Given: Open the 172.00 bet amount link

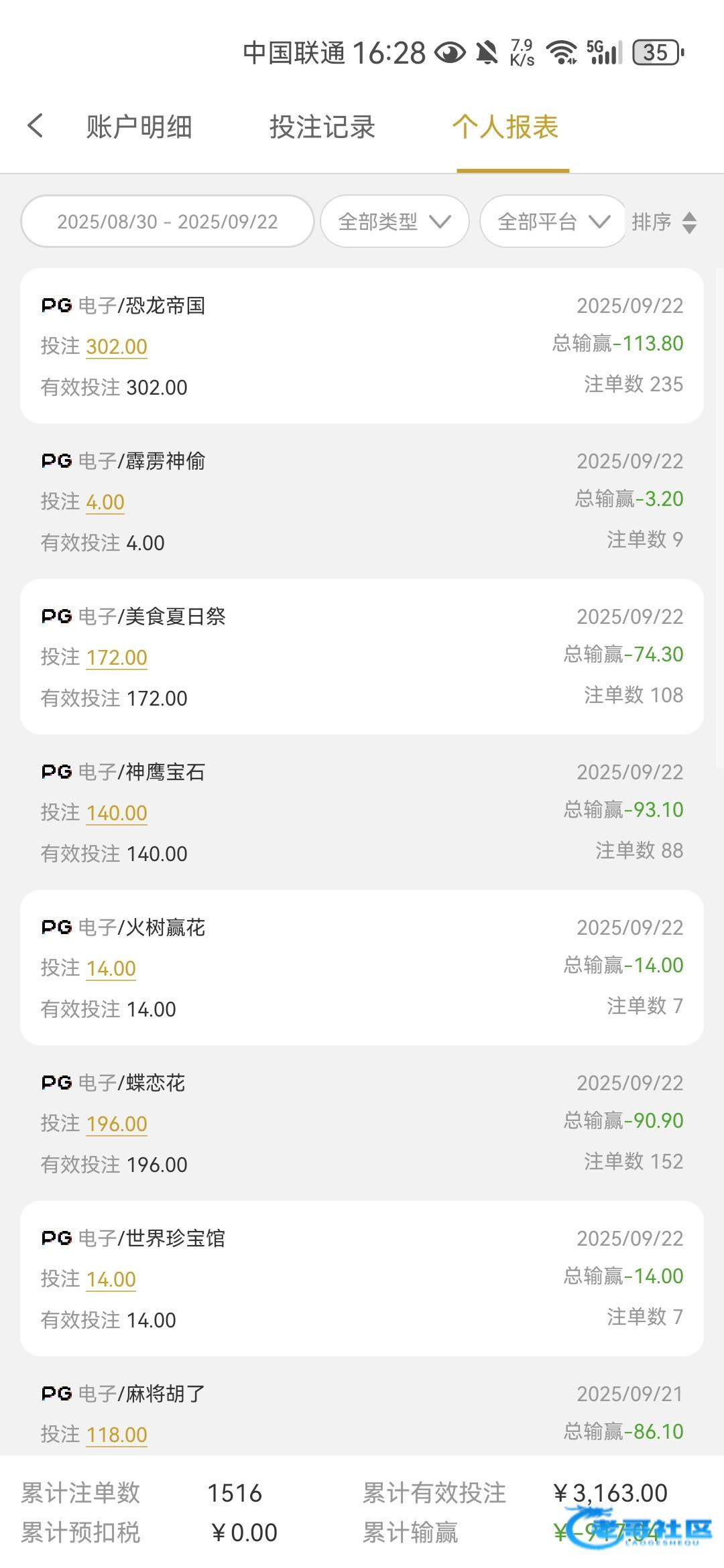Looking at the screenshot, I should (x=117, y=657).
